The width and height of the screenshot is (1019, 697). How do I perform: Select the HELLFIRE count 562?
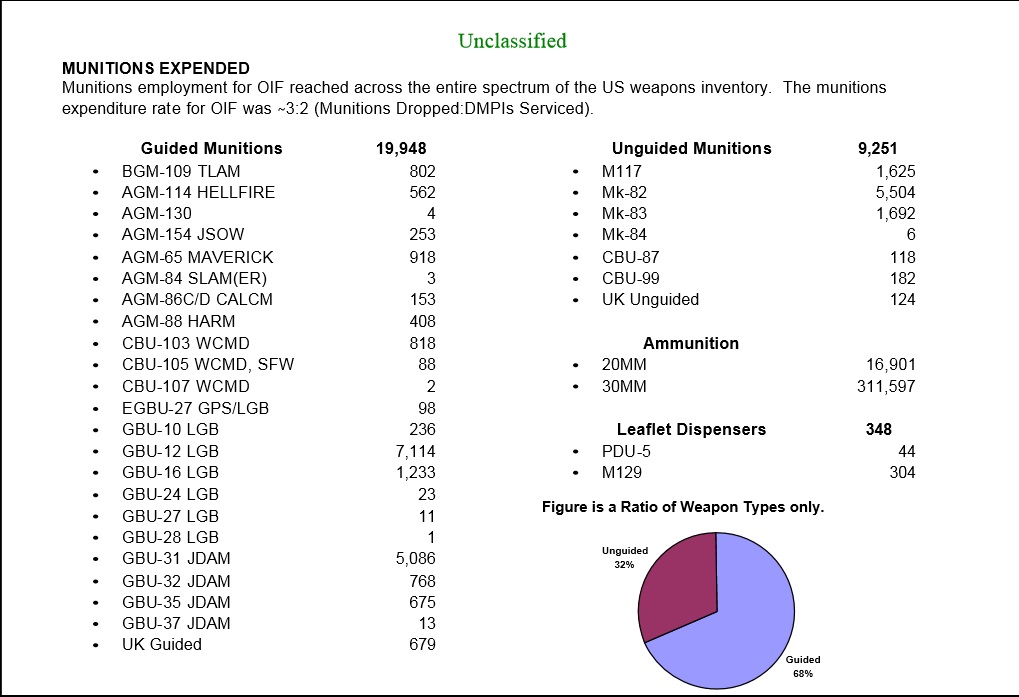[422, 192]
